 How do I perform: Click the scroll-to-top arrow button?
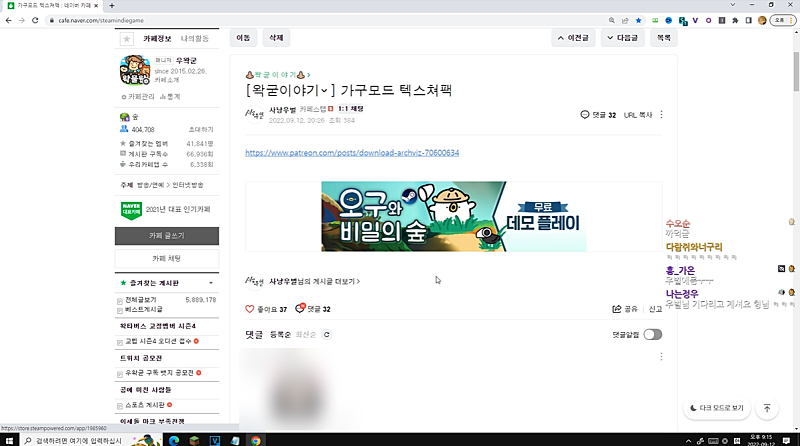[767, 408]
